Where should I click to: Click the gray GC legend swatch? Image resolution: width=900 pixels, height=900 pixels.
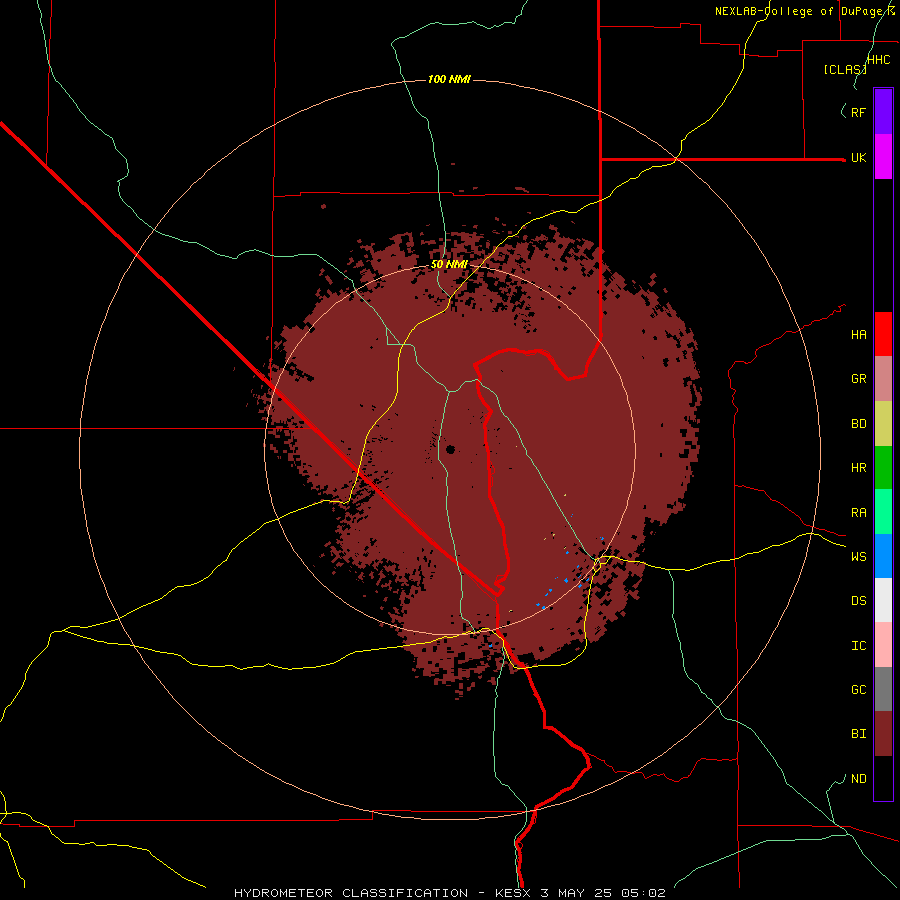pyautogui.click(x=883, y=689)
